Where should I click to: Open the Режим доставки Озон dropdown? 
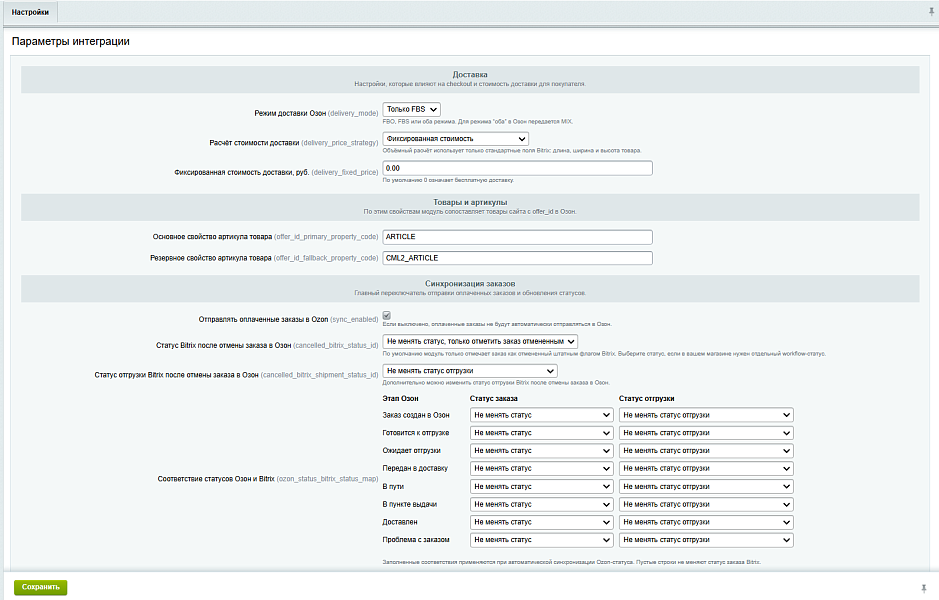pyautogui.click(x=411, y=110)
